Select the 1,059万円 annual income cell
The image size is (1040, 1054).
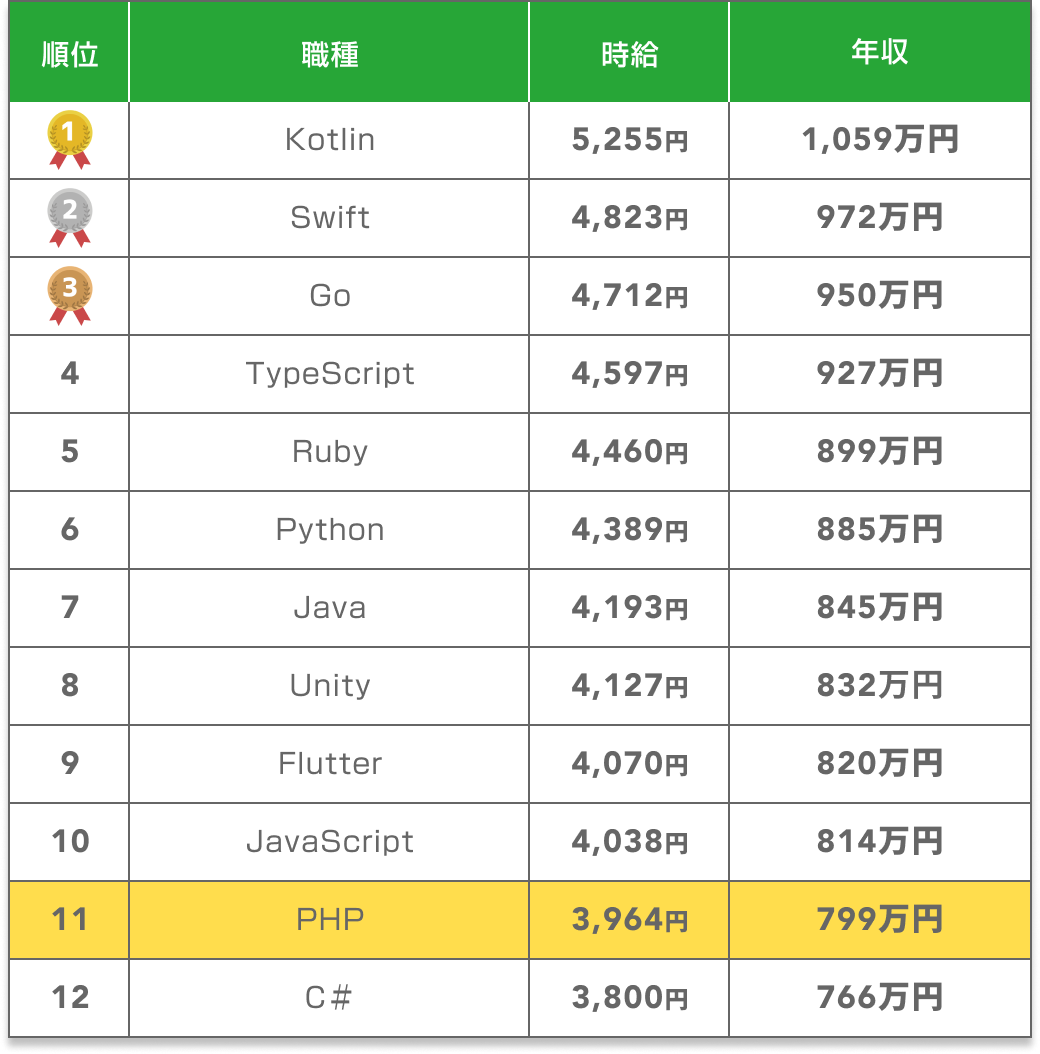click(880, 140)
